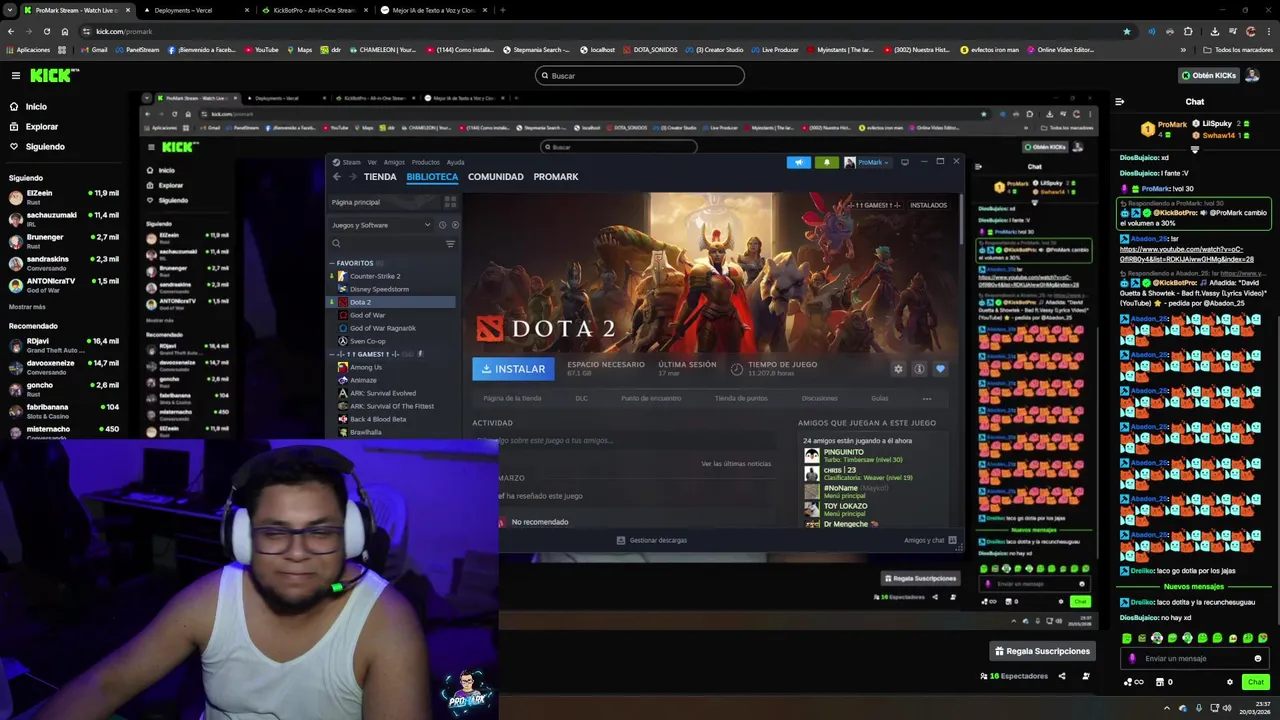The height and width of the screenshot is (720, 1280).
Task: Click the follow-user icon next to share
Action: point(1085,676)
